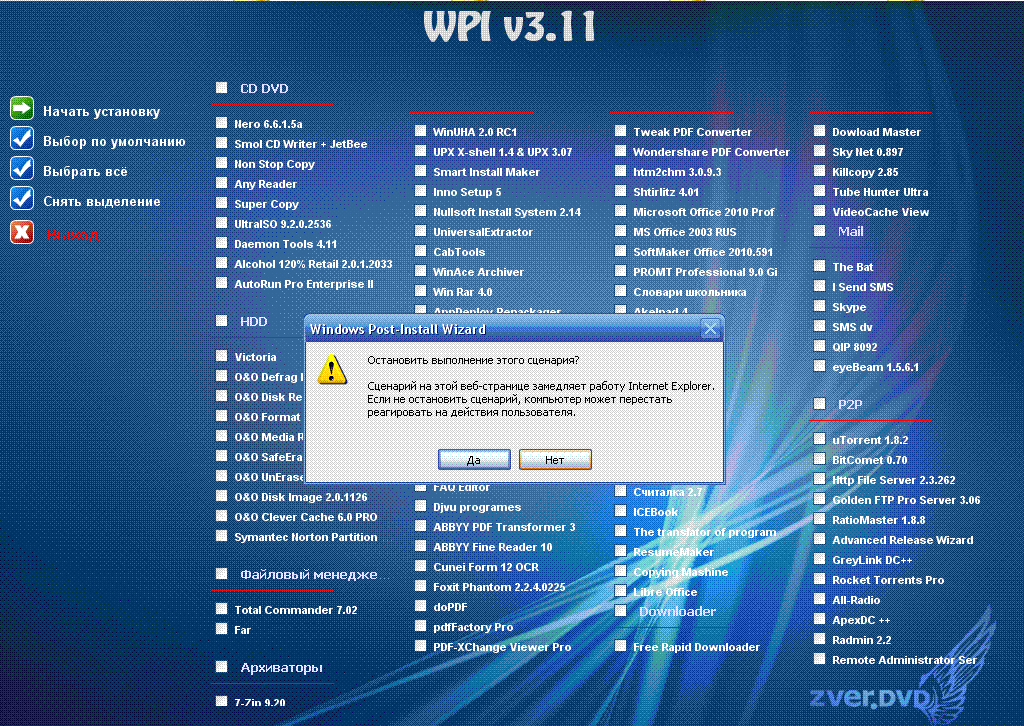Check the Skype checkbox
The image size is (1024, 726).
tap(820, 306)
